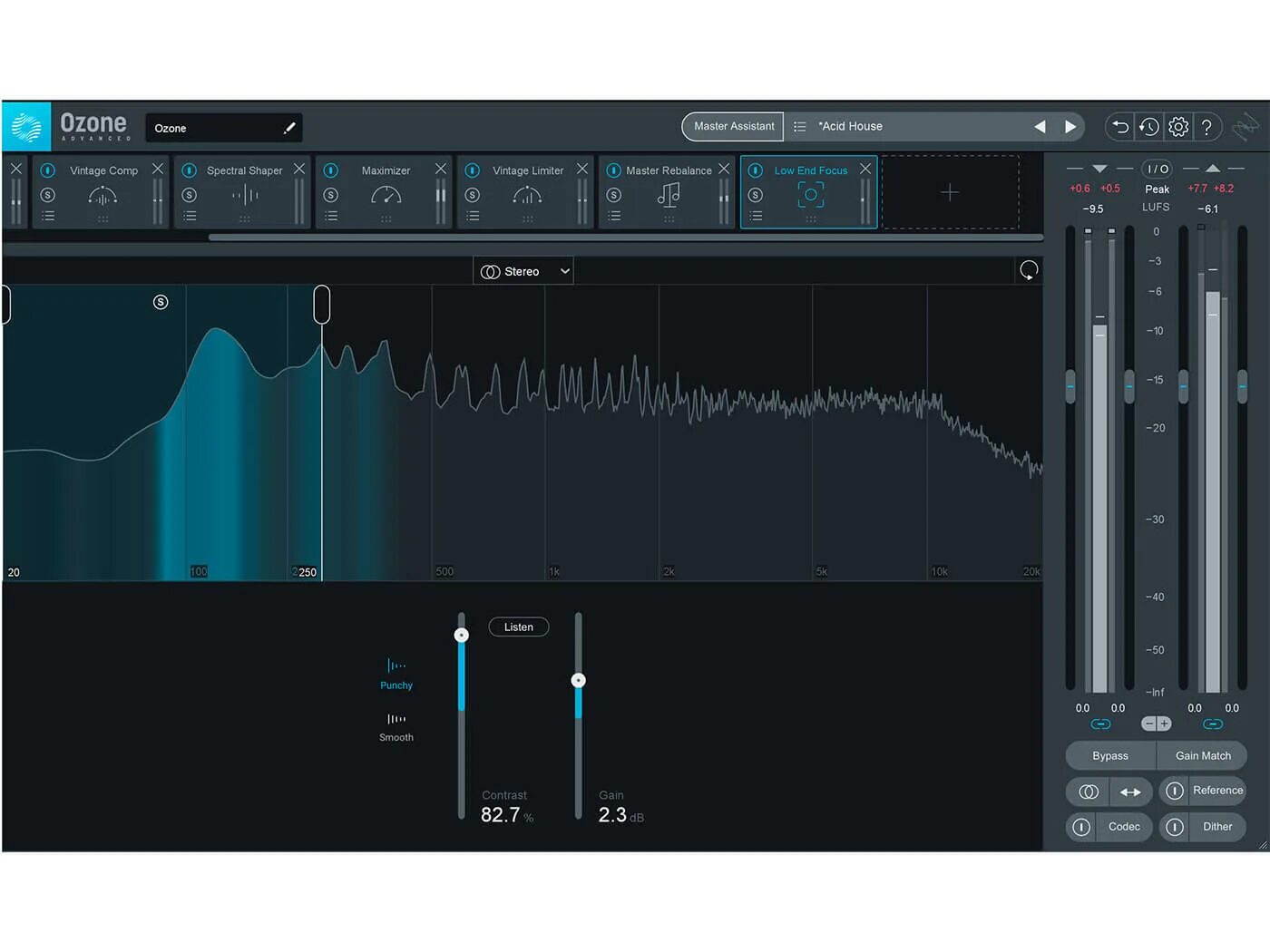Click the Gain Match button
The width and height of the screenshot is (1270, 952).
click(1203, 756)
